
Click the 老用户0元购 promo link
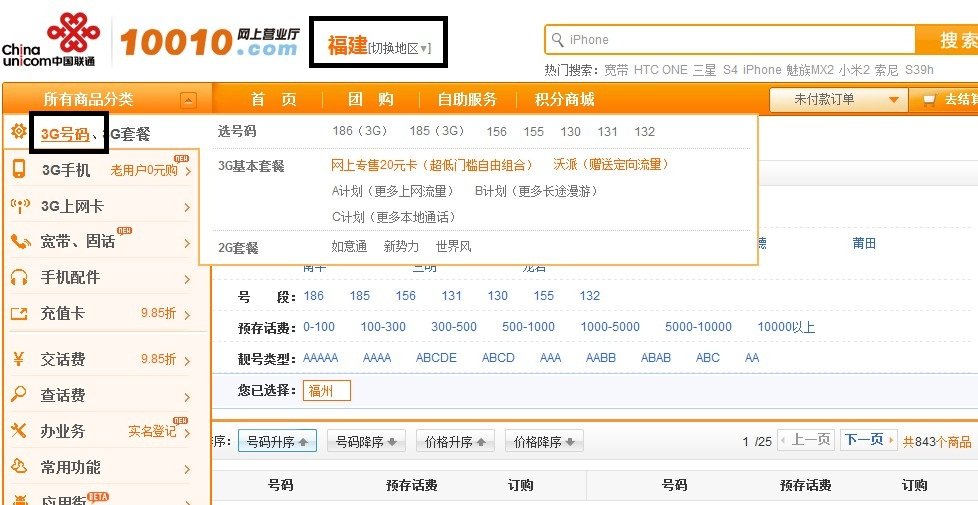tap(144, 170)
